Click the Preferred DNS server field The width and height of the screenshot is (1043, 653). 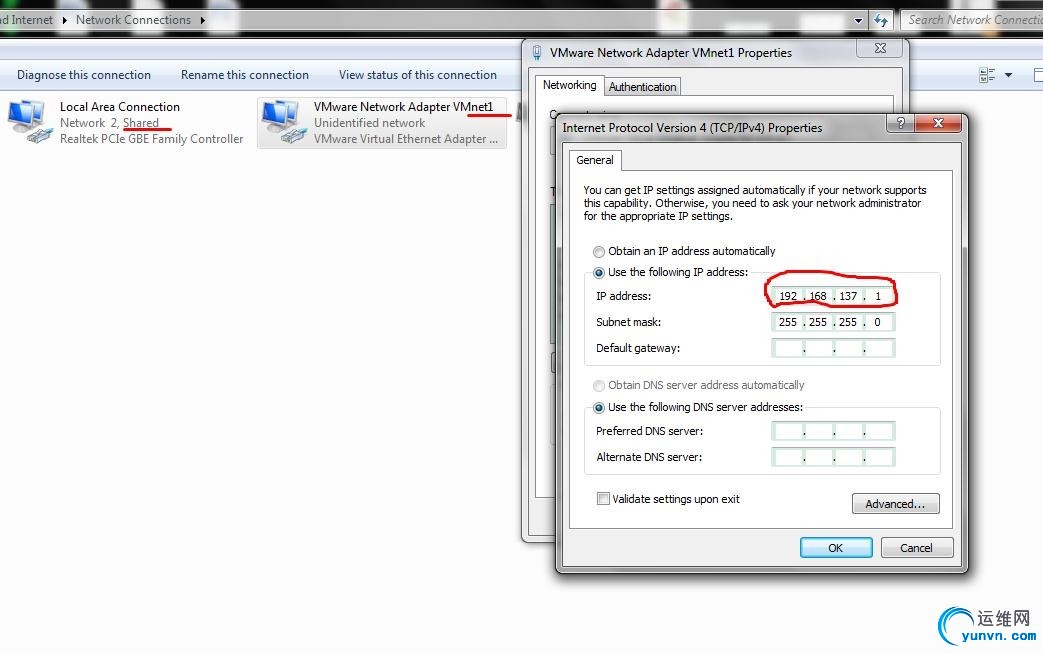click(833, 431)
